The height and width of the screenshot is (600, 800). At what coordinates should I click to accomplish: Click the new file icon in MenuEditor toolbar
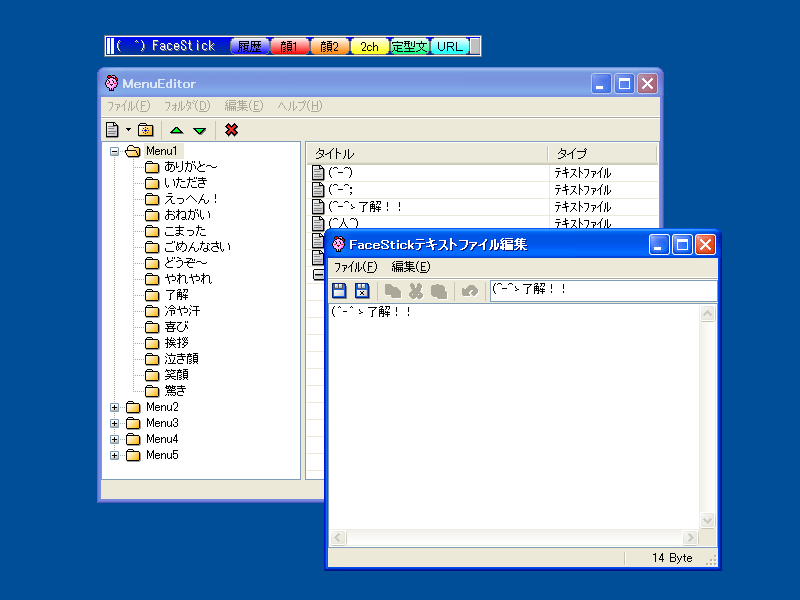click(112, 130)
